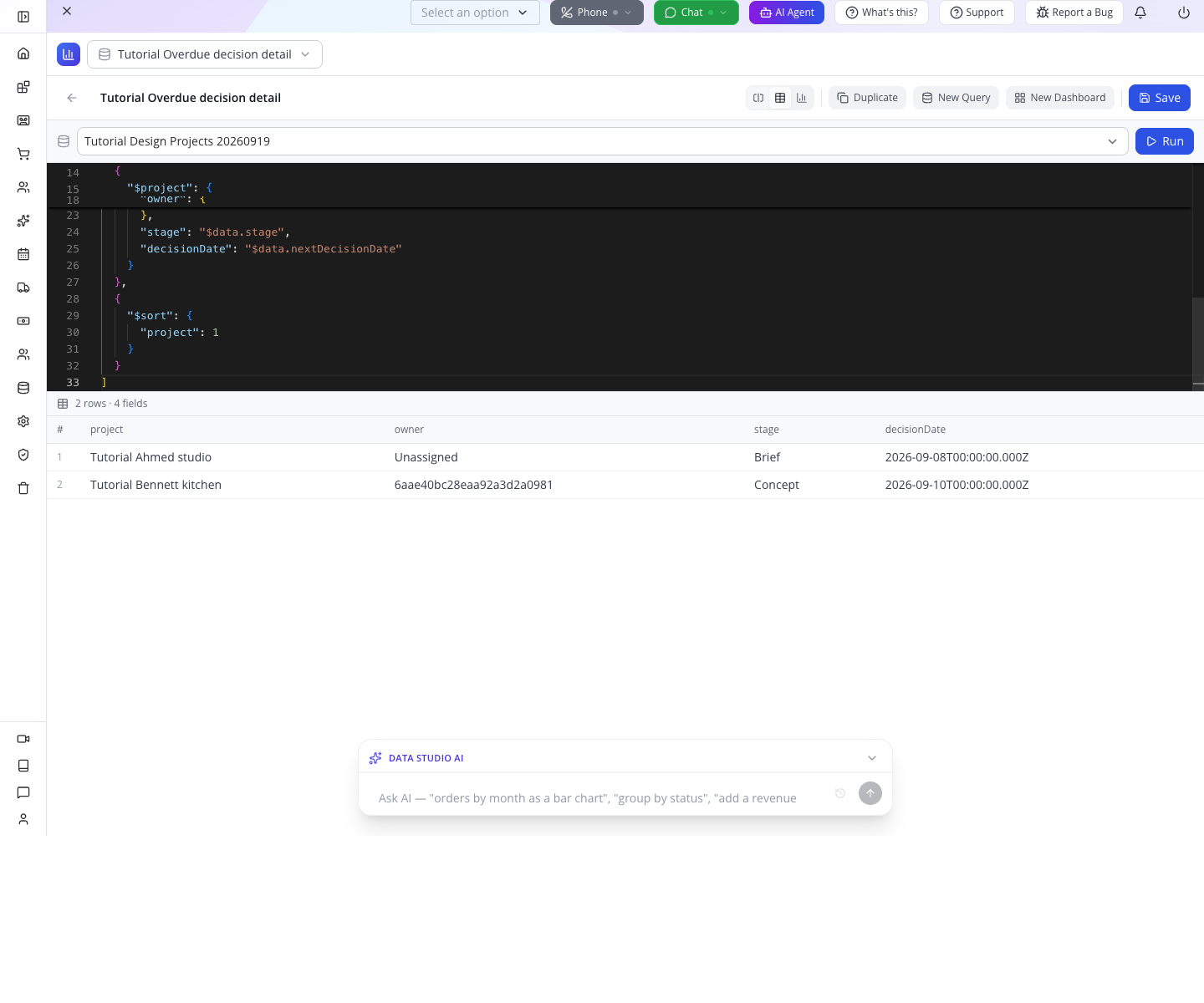Screen dimensions: 1204x1003
Task: Click the Tutorial Overdue decision detail title
Action: (191, 98)
